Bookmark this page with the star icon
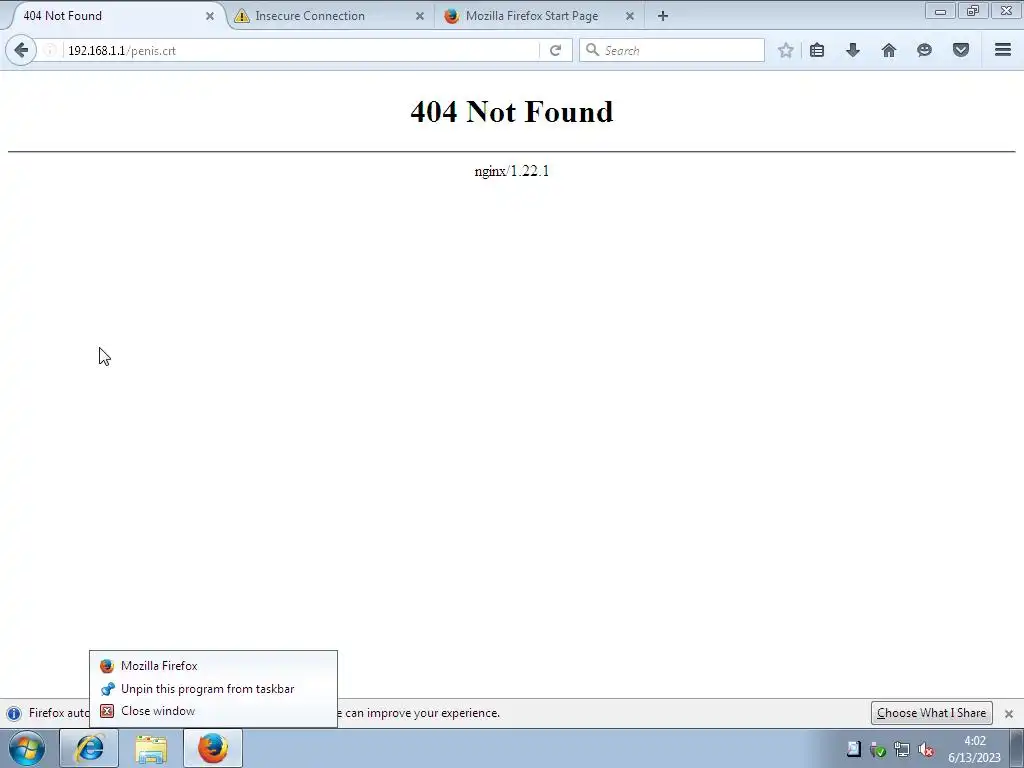 point(786,50)
